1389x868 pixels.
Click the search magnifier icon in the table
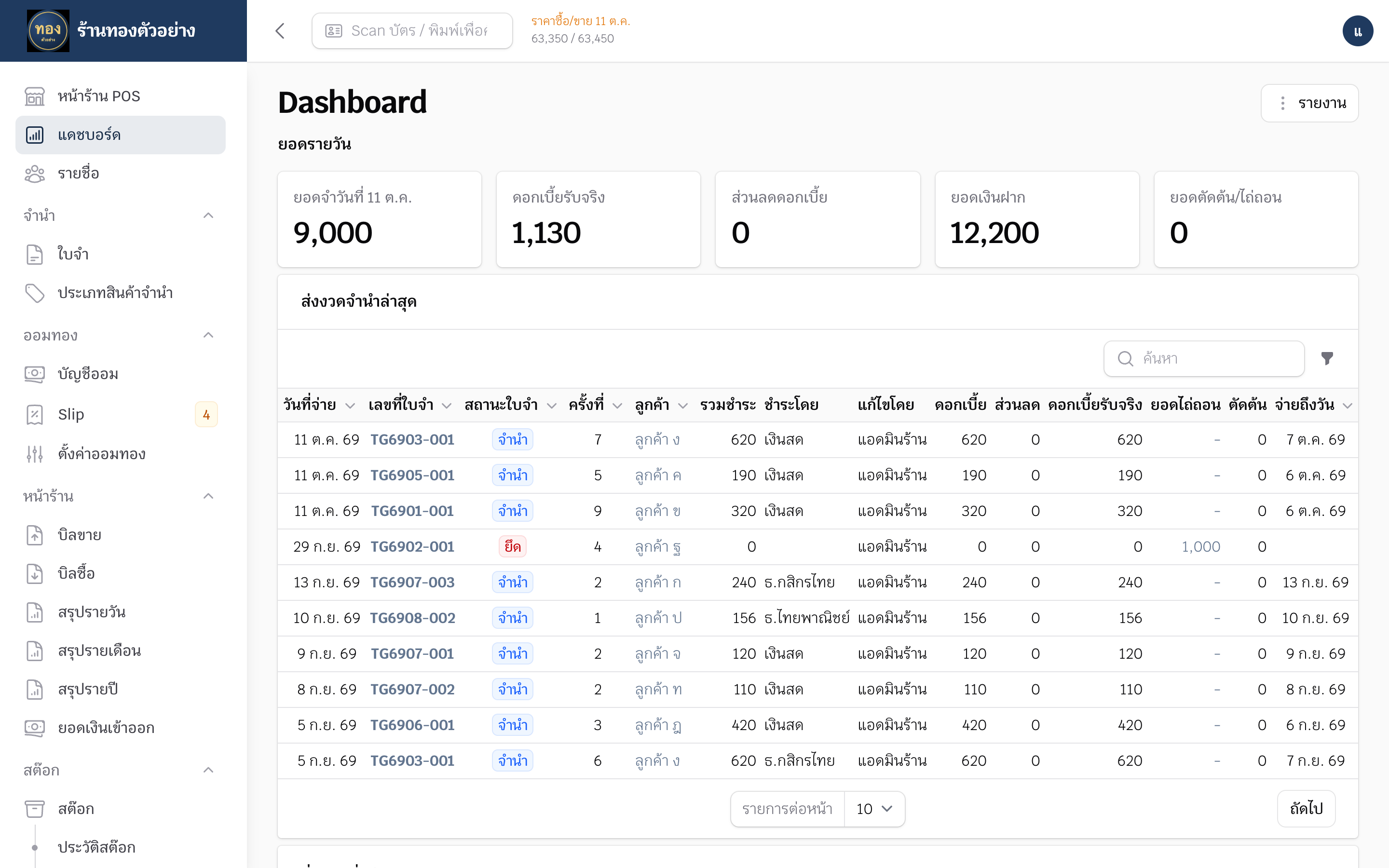(1125, 359)
